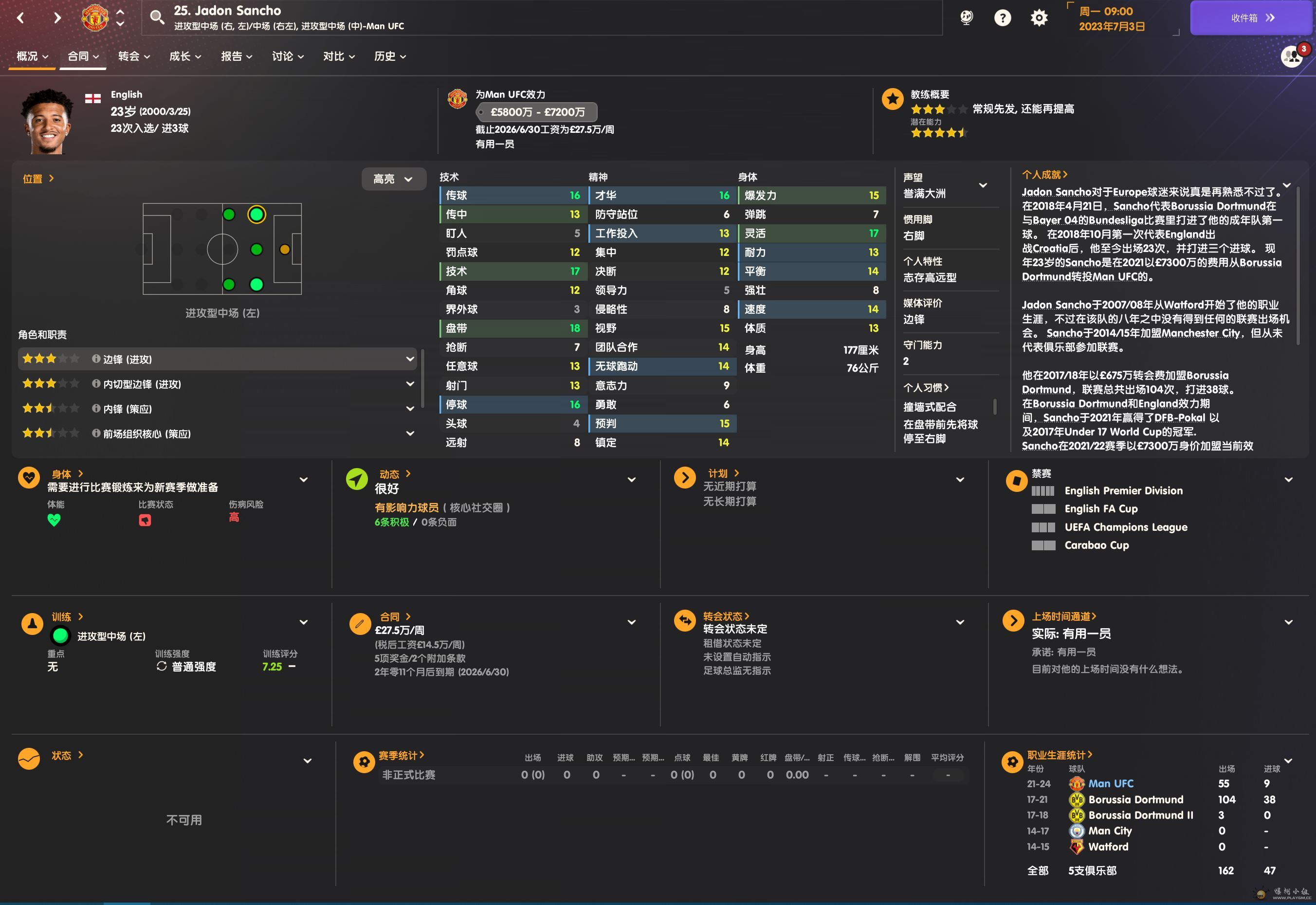Click the back navigation arrow
This screenshot has height=905, width=1316.
click(x=21, y=18)
